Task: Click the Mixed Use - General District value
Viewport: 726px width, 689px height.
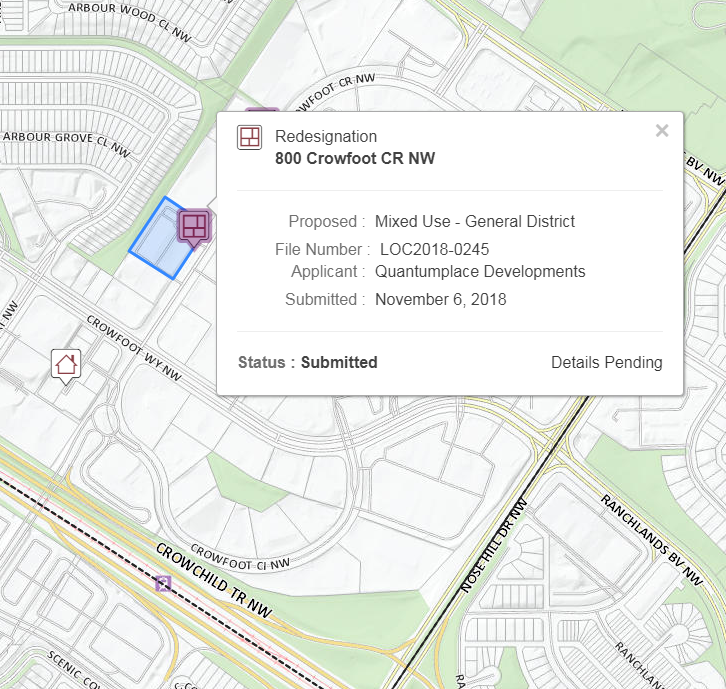Action: (x=475, y=221)
